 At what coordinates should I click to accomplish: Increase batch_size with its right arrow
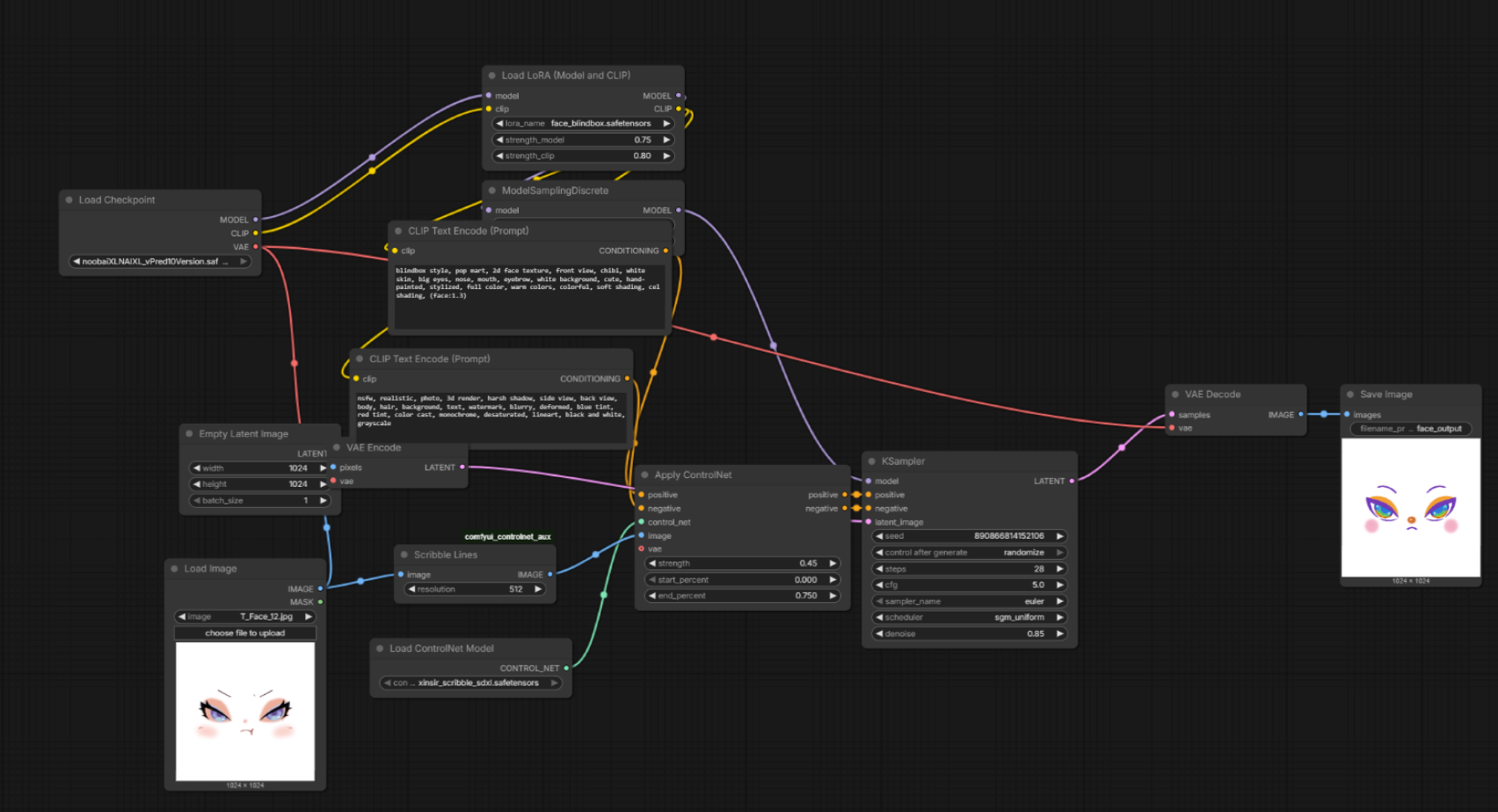click(323, 501)
